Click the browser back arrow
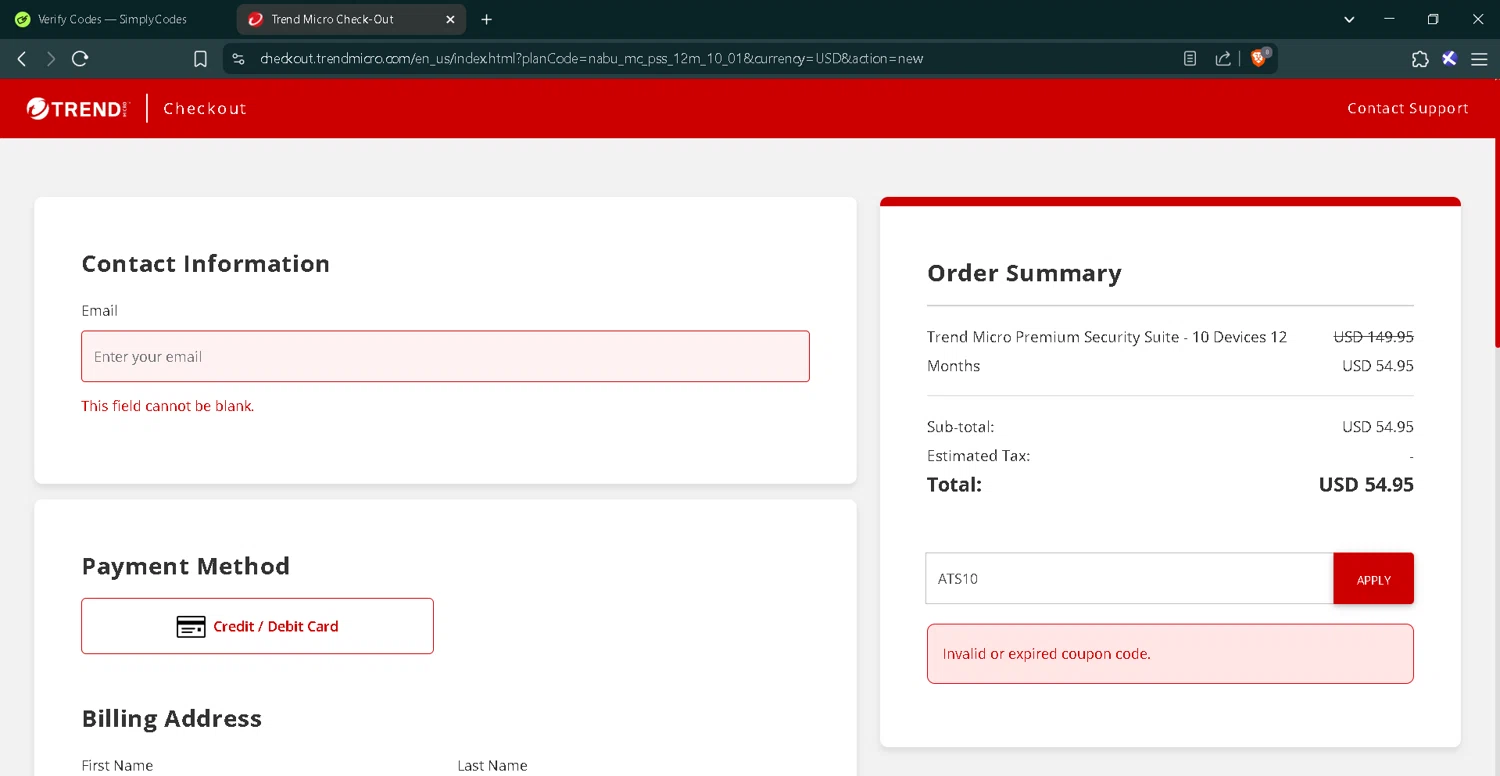Image resolution: width=1500 pixels, height=776 pixels. [21, 59]
